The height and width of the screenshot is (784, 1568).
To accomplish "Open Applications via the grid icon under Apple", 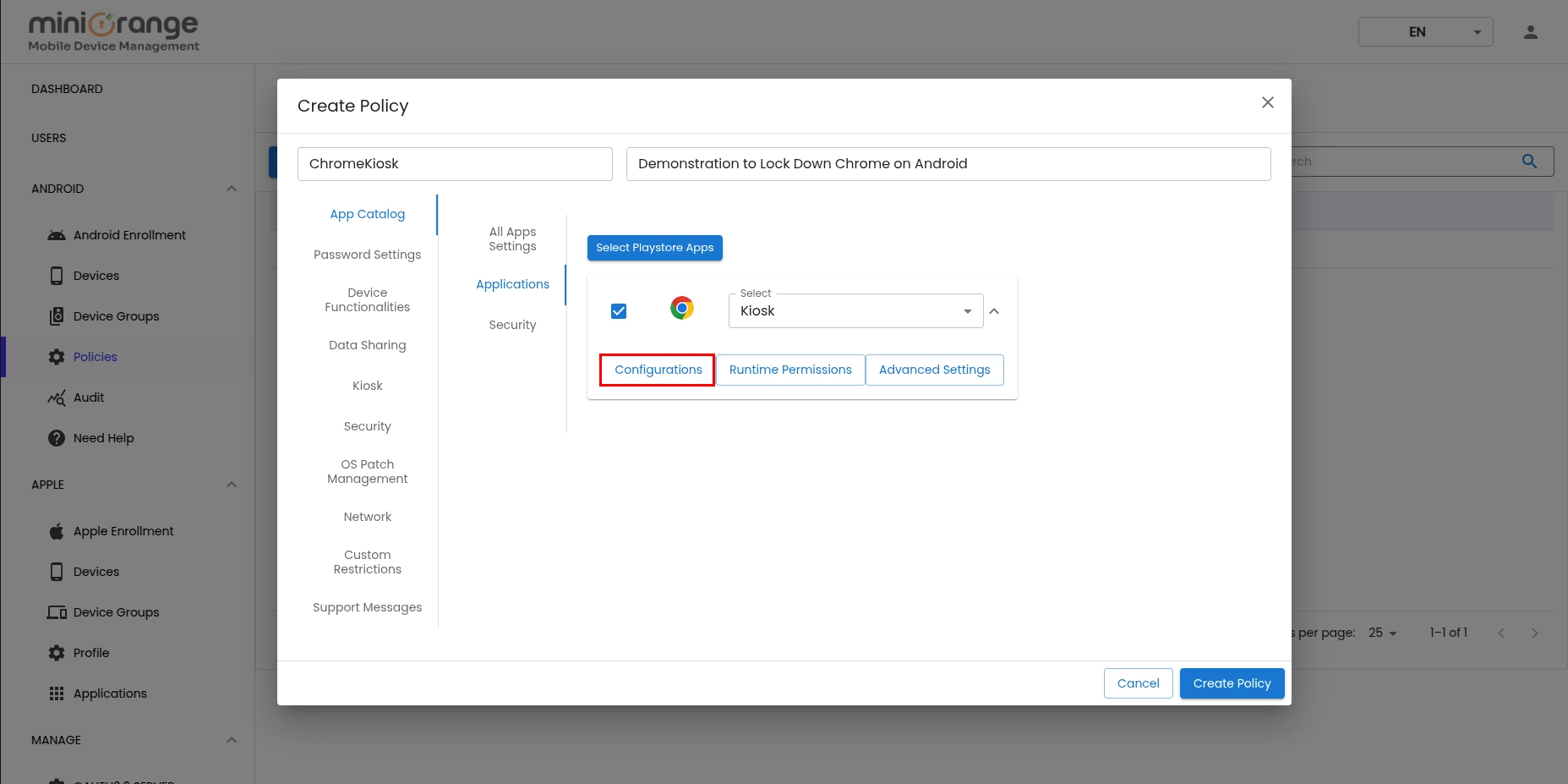I will coord(56,693).
